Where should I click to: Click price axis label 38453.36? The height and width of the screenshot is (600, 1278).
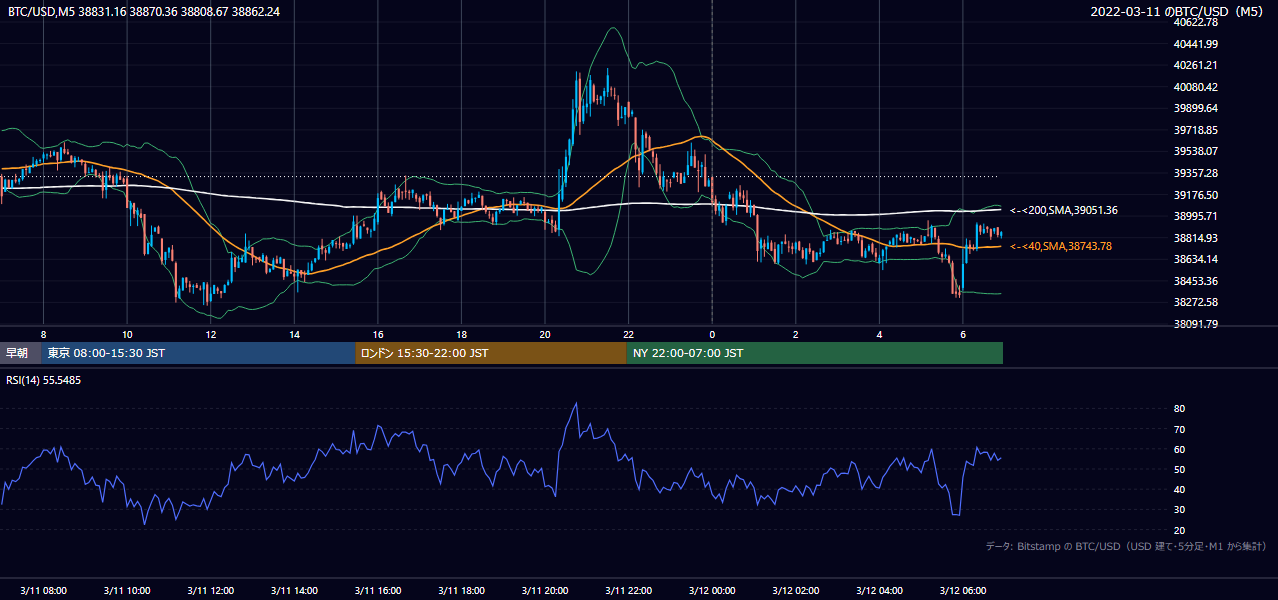click(x=1197, y=281)
